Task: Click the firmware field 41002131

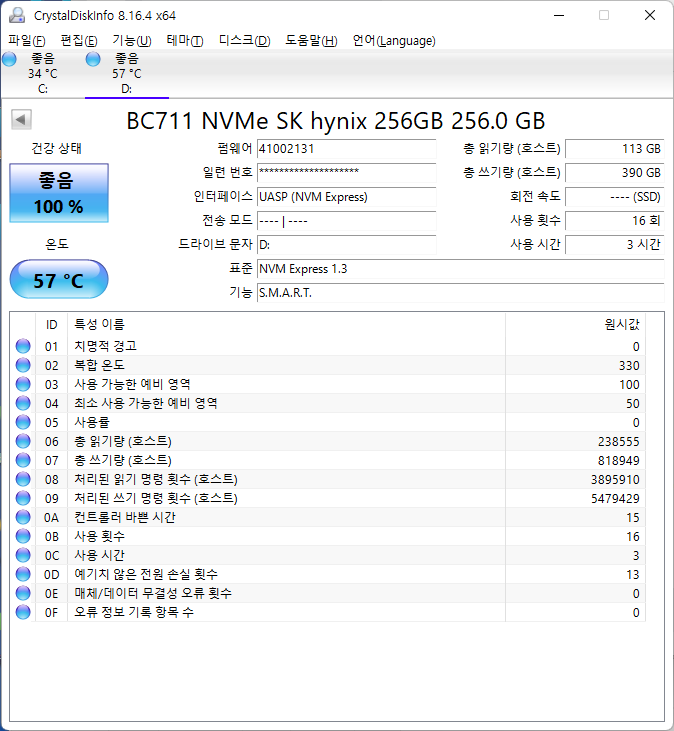Action: [x=346, y=149]
